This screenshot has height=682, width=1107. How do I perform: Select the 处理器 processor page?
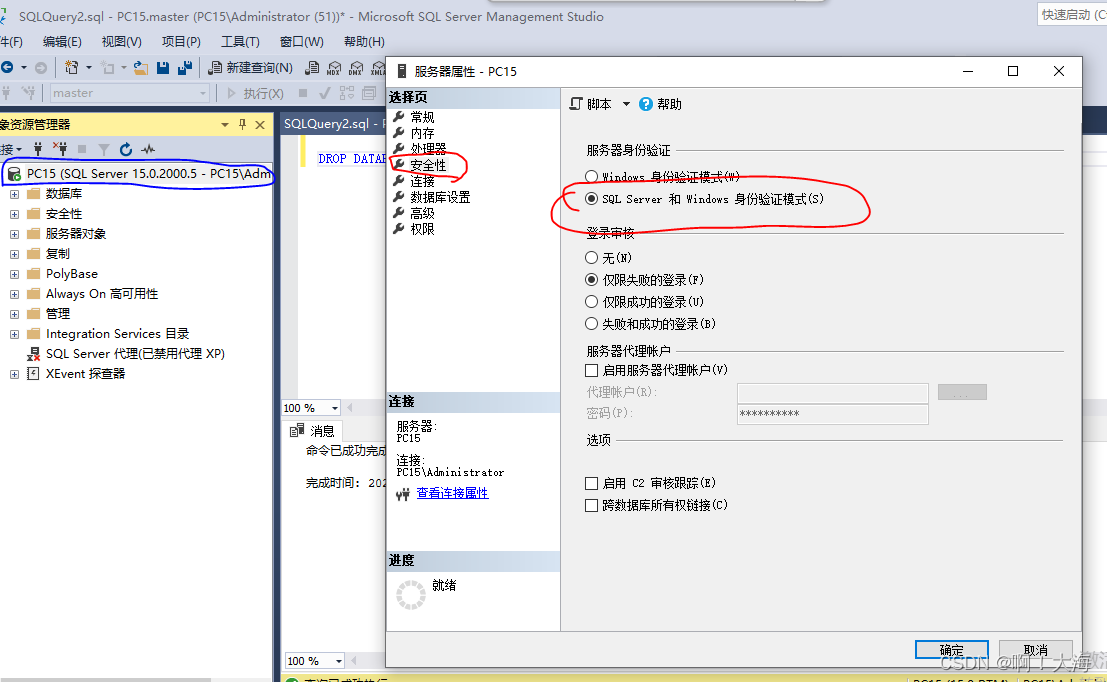pyautogui.click(x=428, y=149)
